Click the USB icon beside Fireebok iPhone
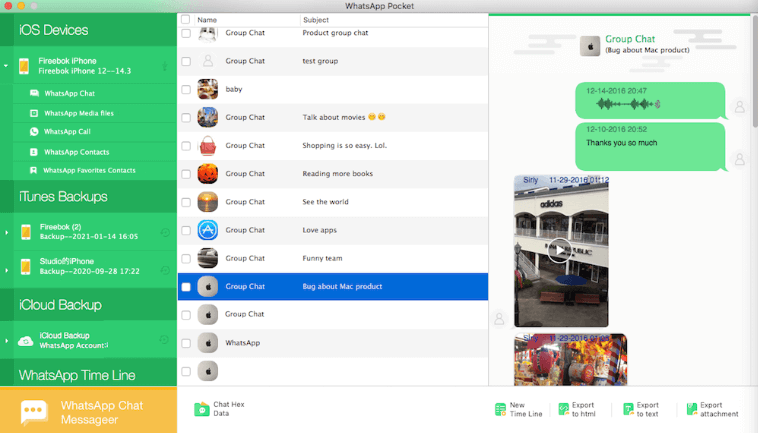758x433 pixels. [x=165, y=66]
